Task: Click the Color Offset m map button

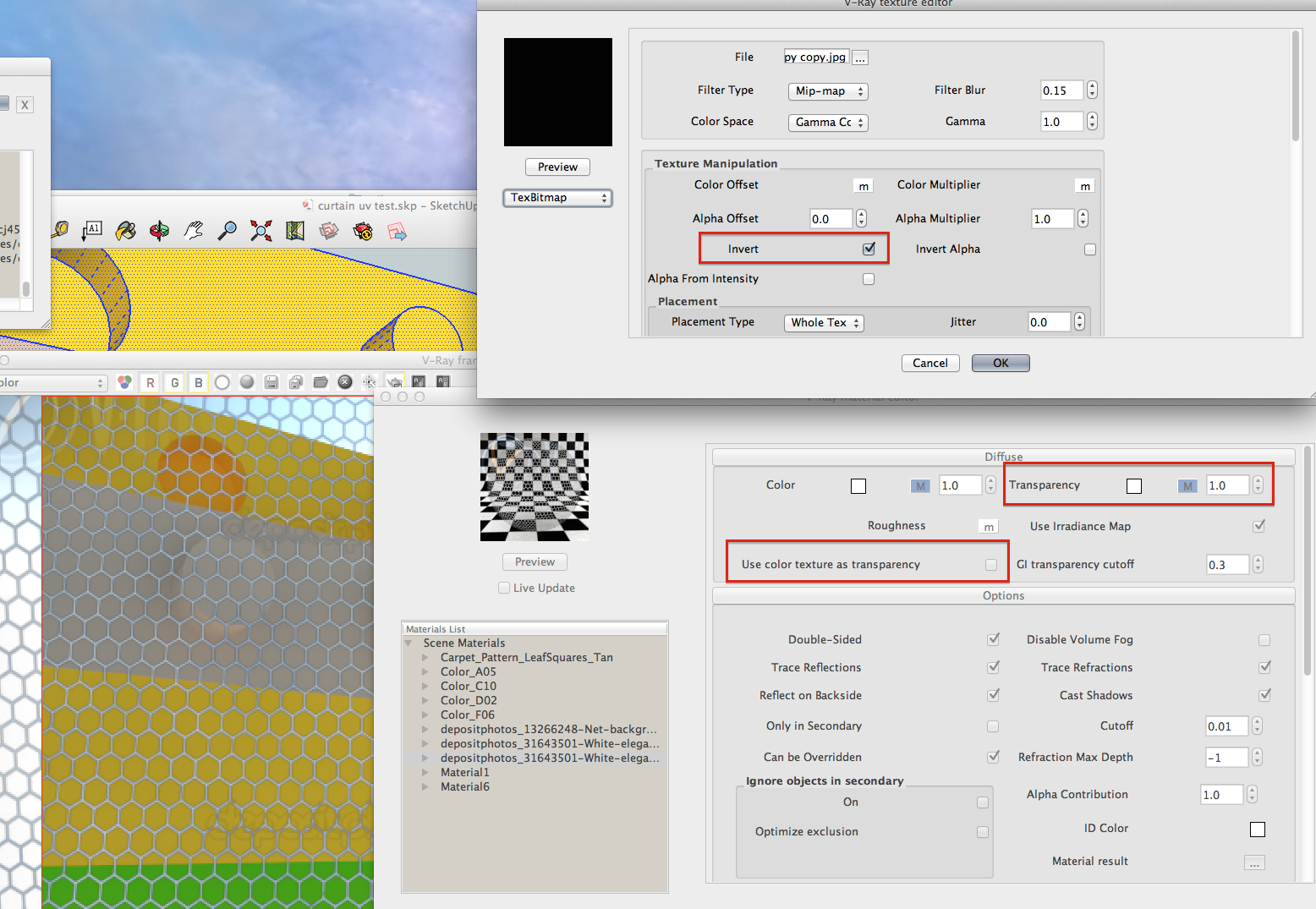Action: coord(864,186)
